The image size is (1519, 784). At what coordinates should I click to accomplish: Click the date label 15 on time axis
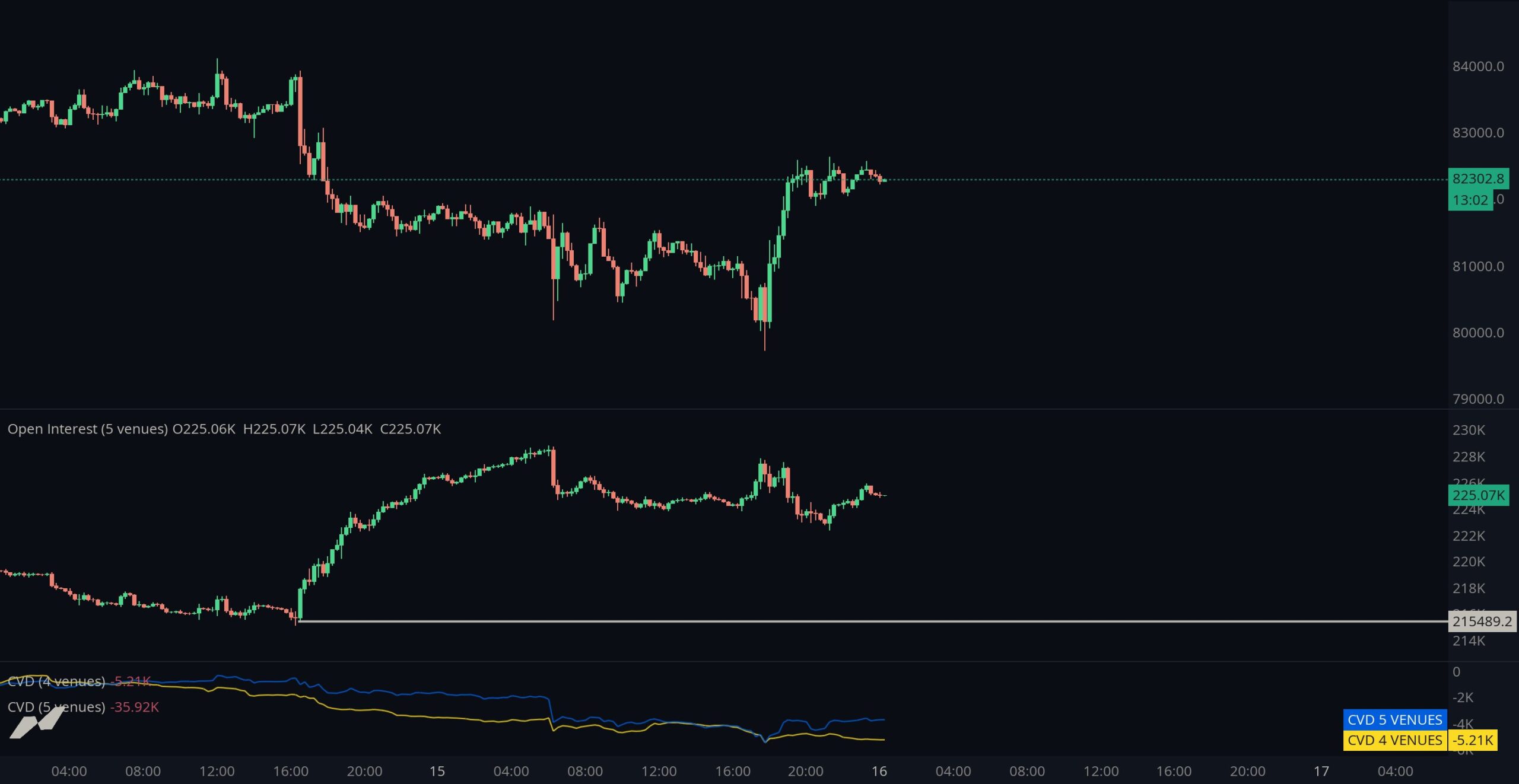pyautogui.click(x=437, y=771)
